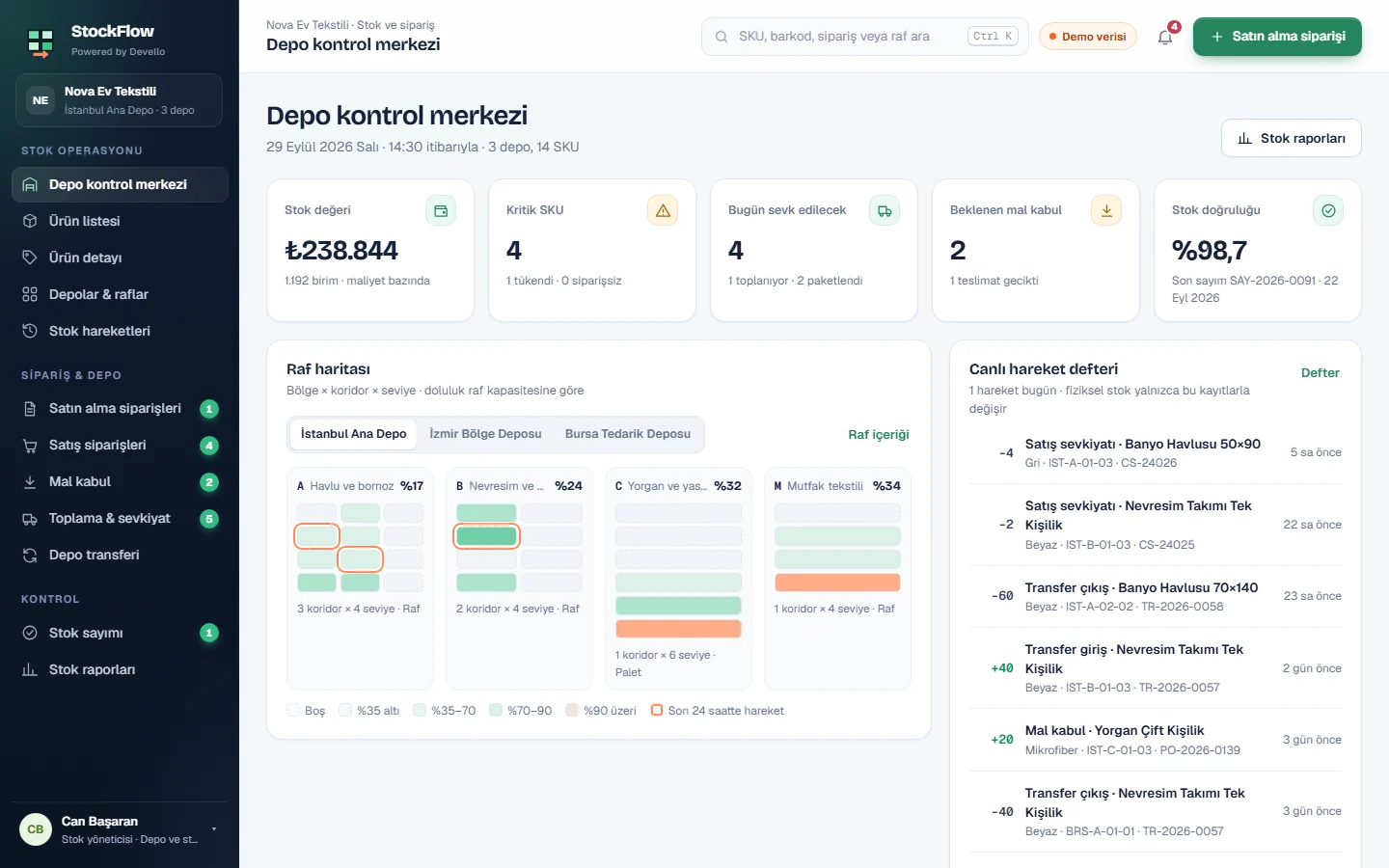Image resolution: width=1389 pixels, height=868 pixels.
Task: Open Stok hareketleri history icon
Action: tap(30, 331)
